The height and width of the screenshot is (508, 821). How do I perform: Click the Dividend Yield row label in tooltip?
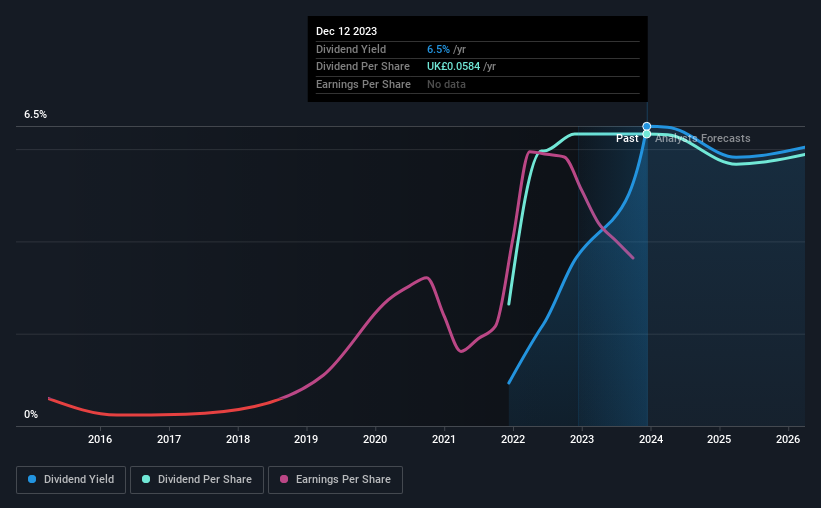(351, 49)
